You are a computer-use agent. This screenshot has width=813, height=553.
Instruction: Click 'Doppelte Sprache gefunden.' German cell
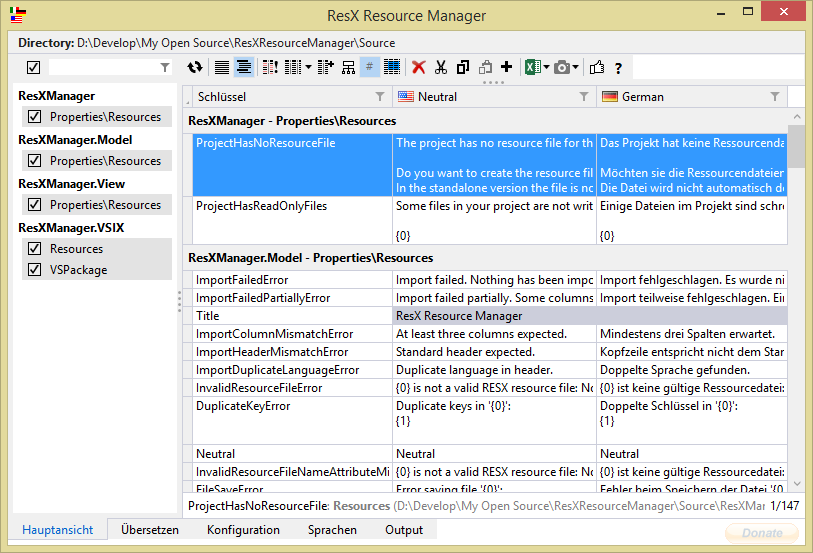coord(692,370)
